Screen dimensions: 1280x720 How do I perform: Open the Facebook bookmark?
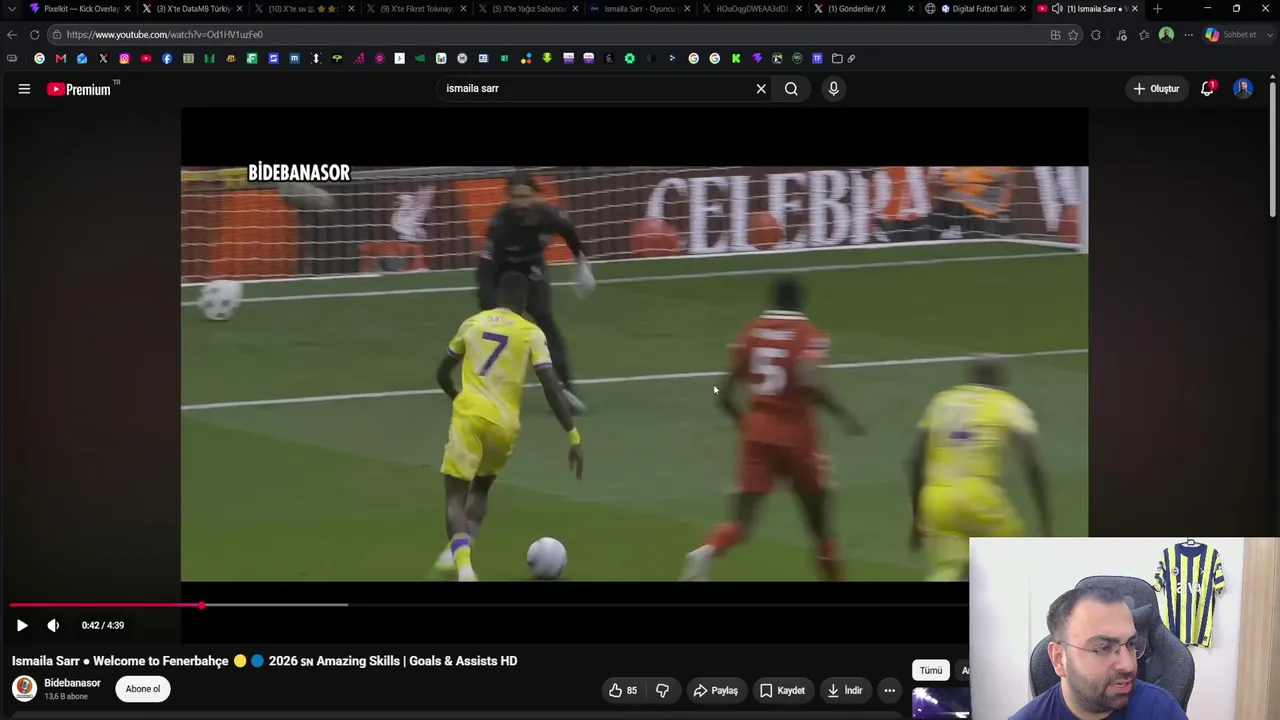(x=167, y=58)
